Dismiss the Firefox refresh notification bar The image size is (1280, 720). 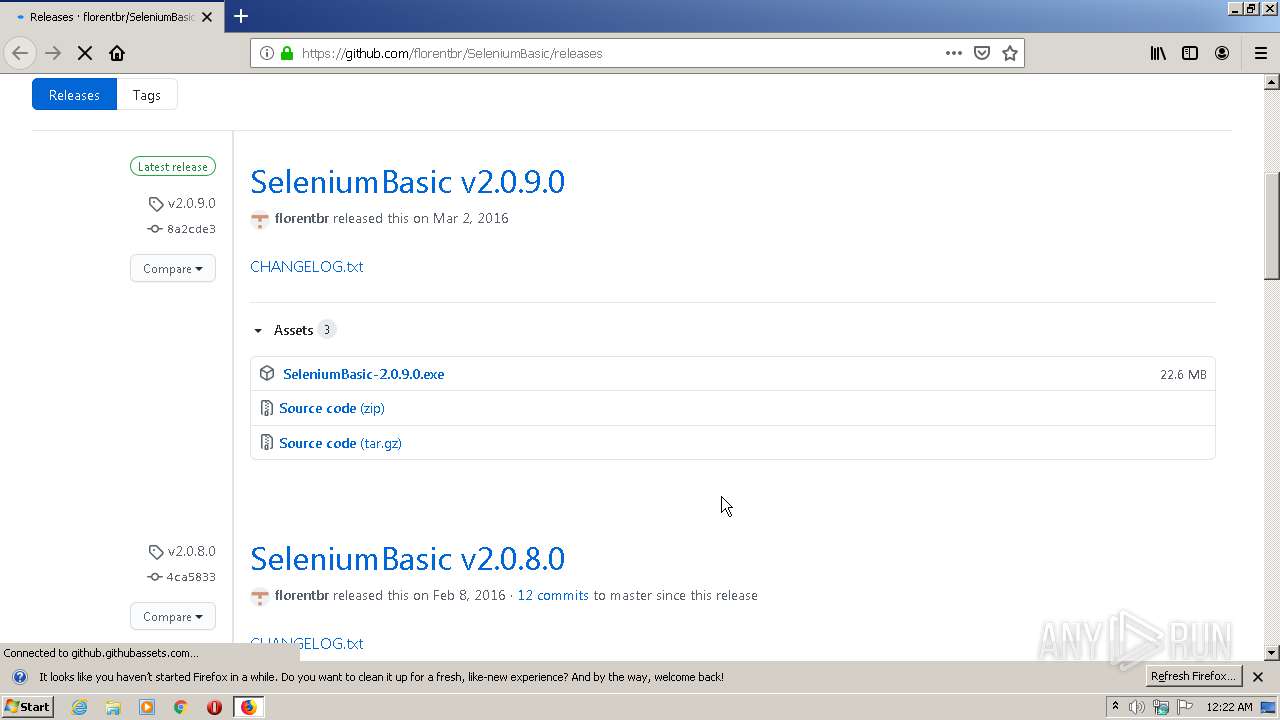1258,677
